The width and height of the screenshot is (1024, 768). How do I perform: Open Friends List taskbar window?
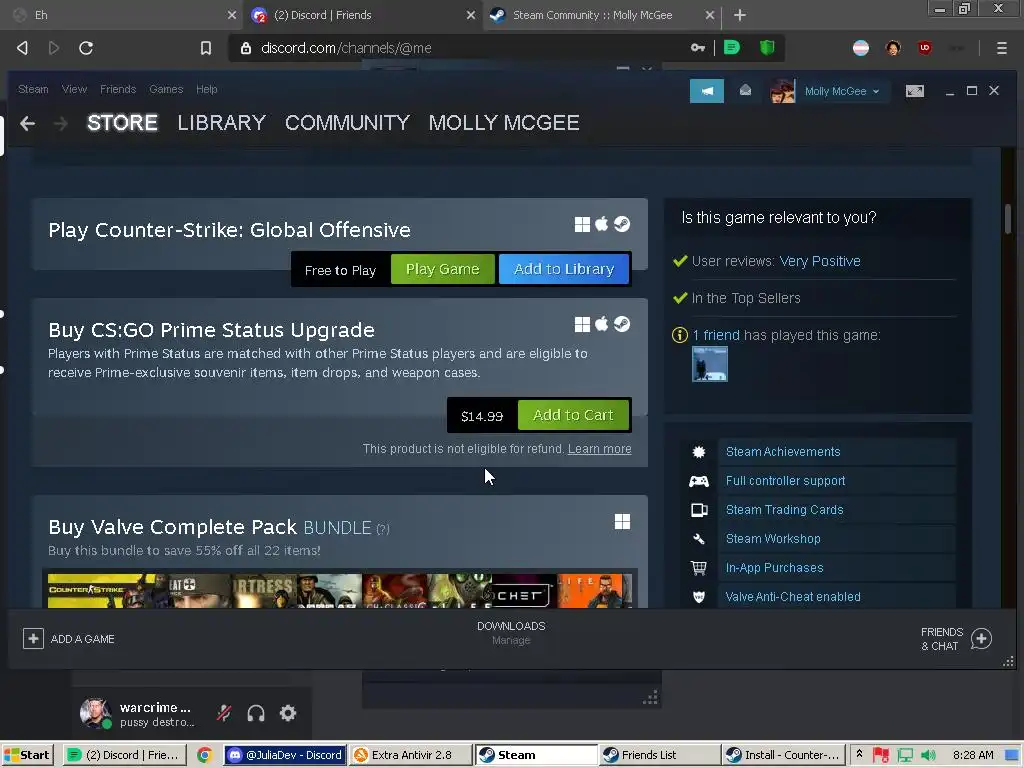pyautogui.click(x=660, y=755)
